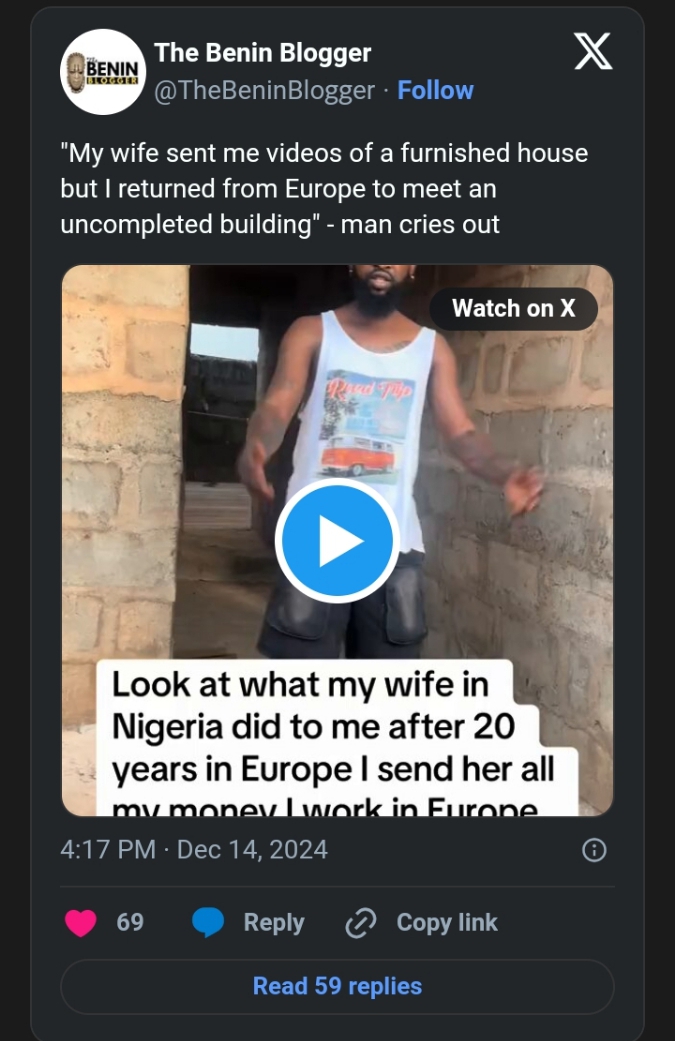675x1041 pixels.
Task: Open the Read 59 replies button
Action: click(337, 986)
